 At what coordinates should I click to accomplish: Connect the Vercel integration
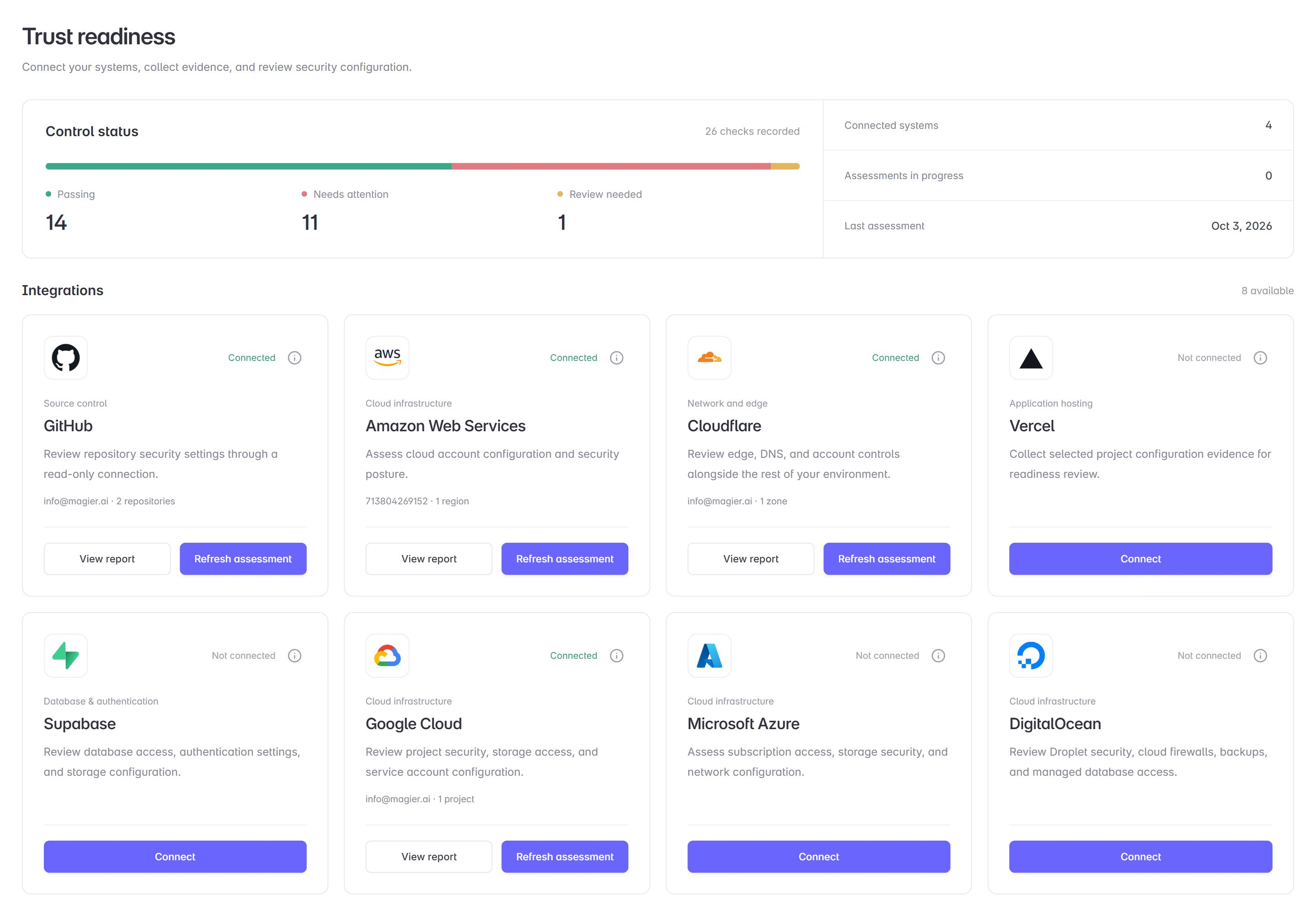(x=1141, y=559)
